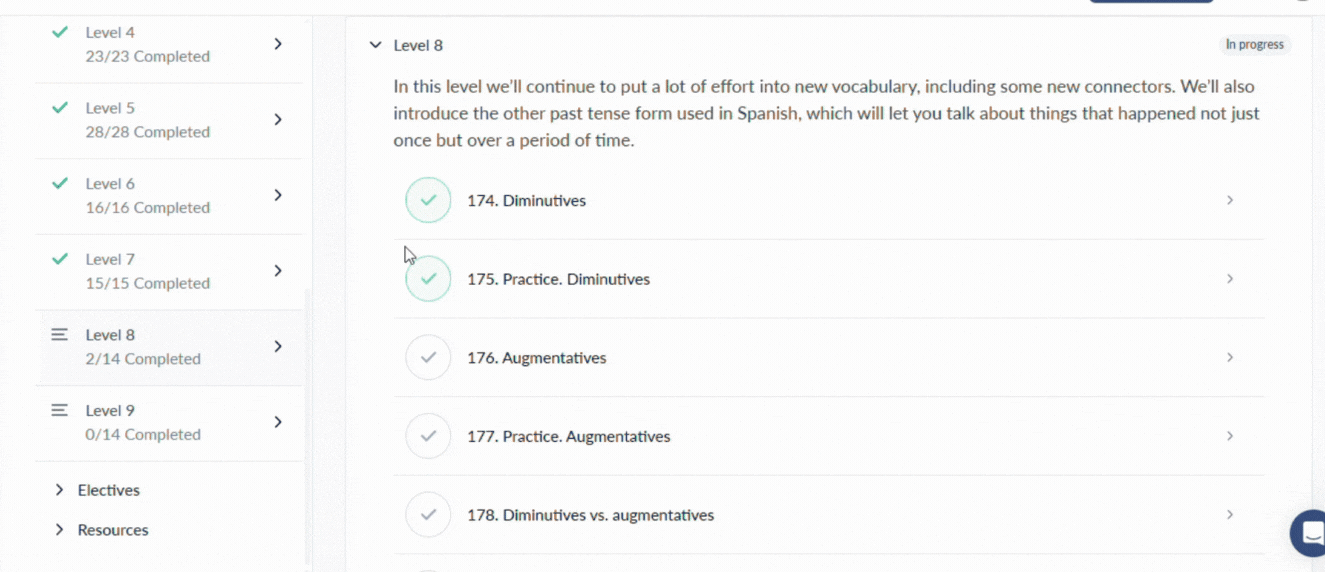Select Level 7 in the sidebar

pos(169,271)
